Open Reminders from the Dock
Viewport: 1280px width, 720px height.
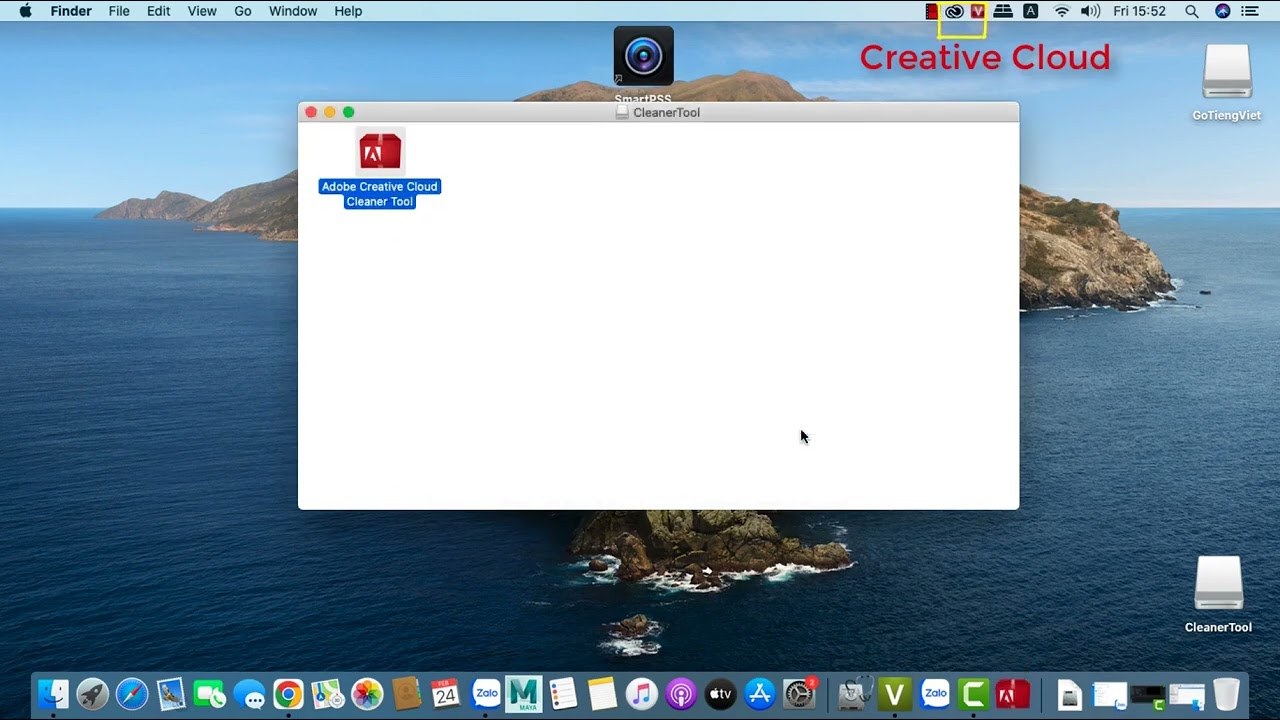tap(563, 693)
